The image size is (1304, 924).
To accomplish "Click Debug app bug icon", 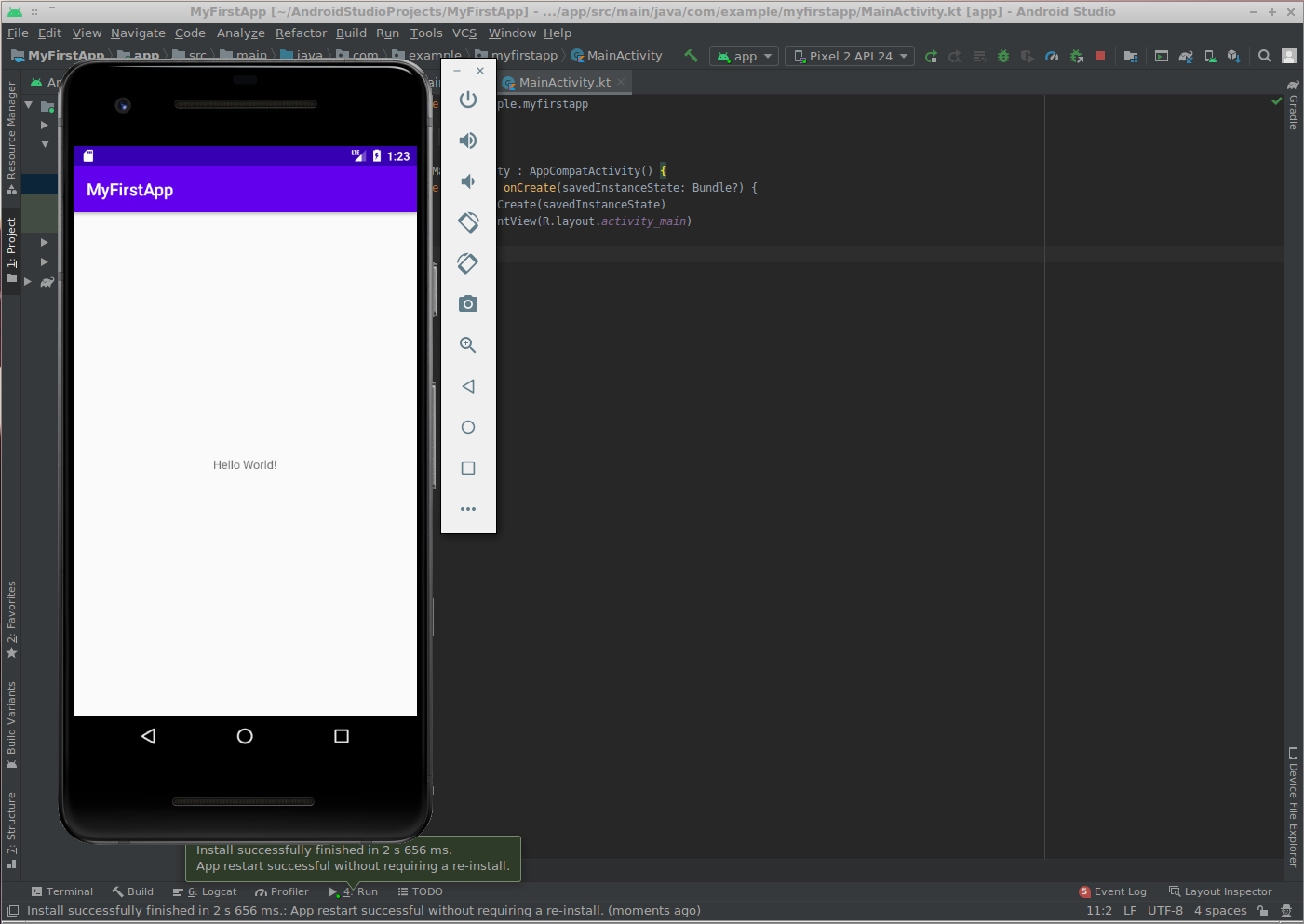I will 1003,56.
